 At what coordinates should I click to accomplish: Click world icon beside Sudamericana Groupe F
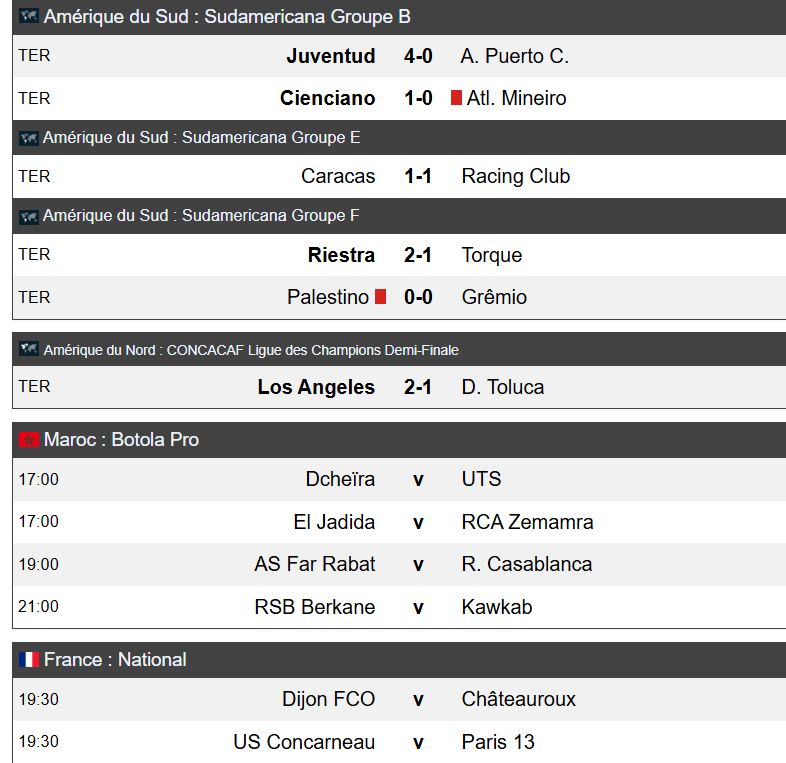[x=29, y=216]
